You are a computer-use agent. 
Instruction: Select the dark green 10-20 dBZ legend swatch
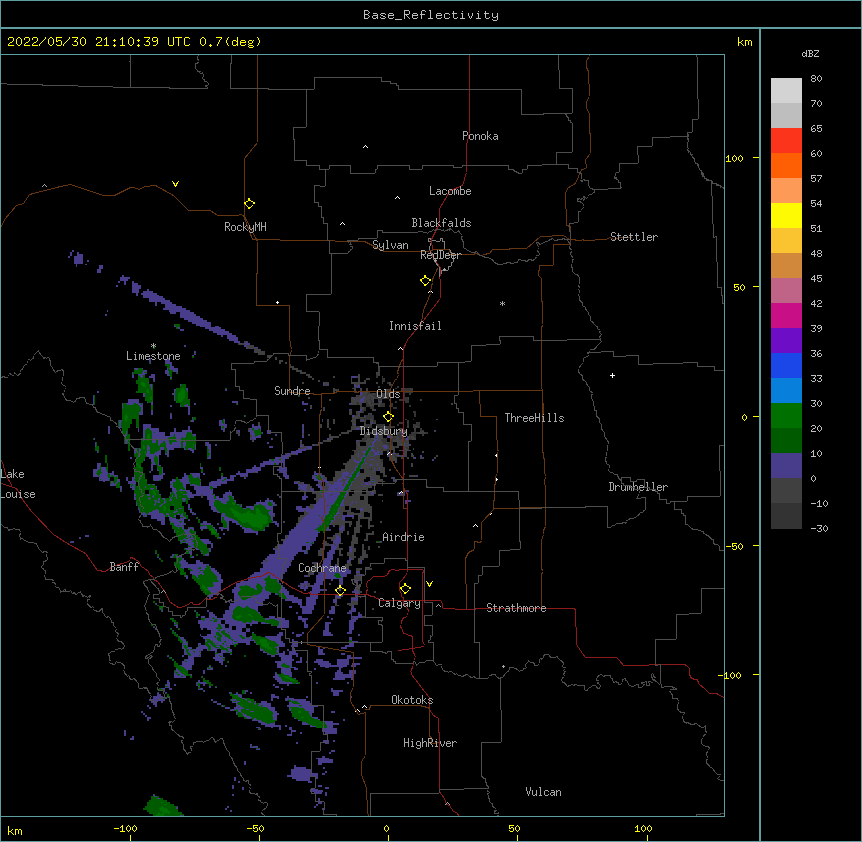click(x=786, y=441)
